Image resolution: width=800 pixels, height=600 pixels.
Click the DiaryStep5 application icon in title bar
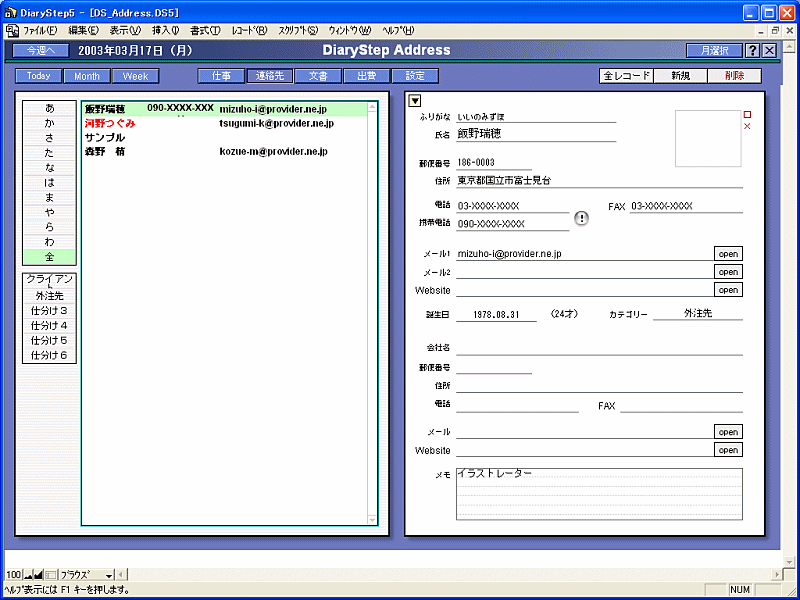tap(11, 12)
